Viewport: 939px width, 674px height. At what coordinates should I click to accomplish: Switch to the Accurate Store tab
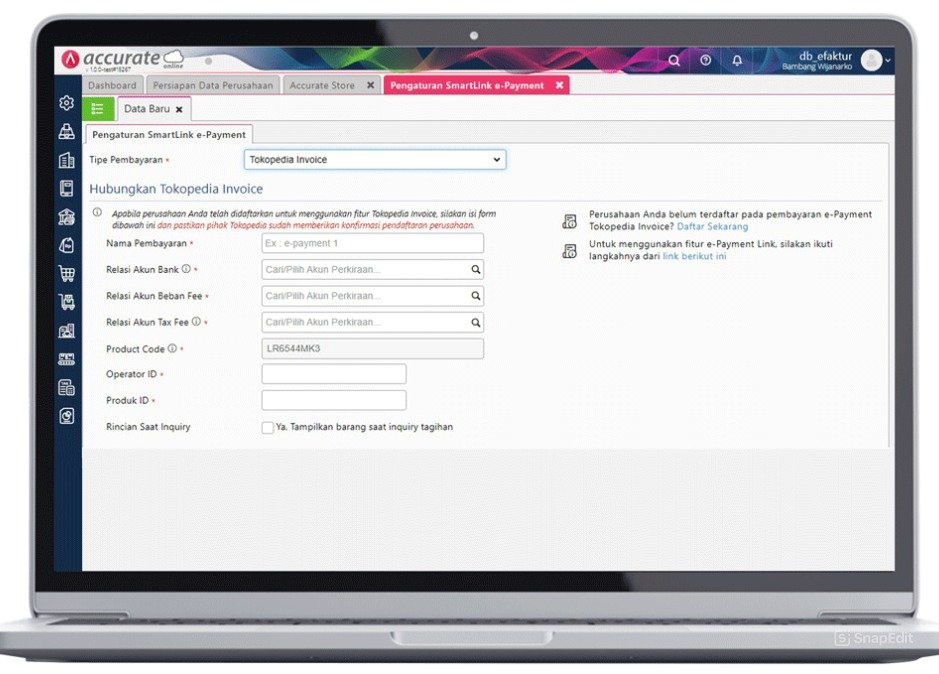pos(322,86)
